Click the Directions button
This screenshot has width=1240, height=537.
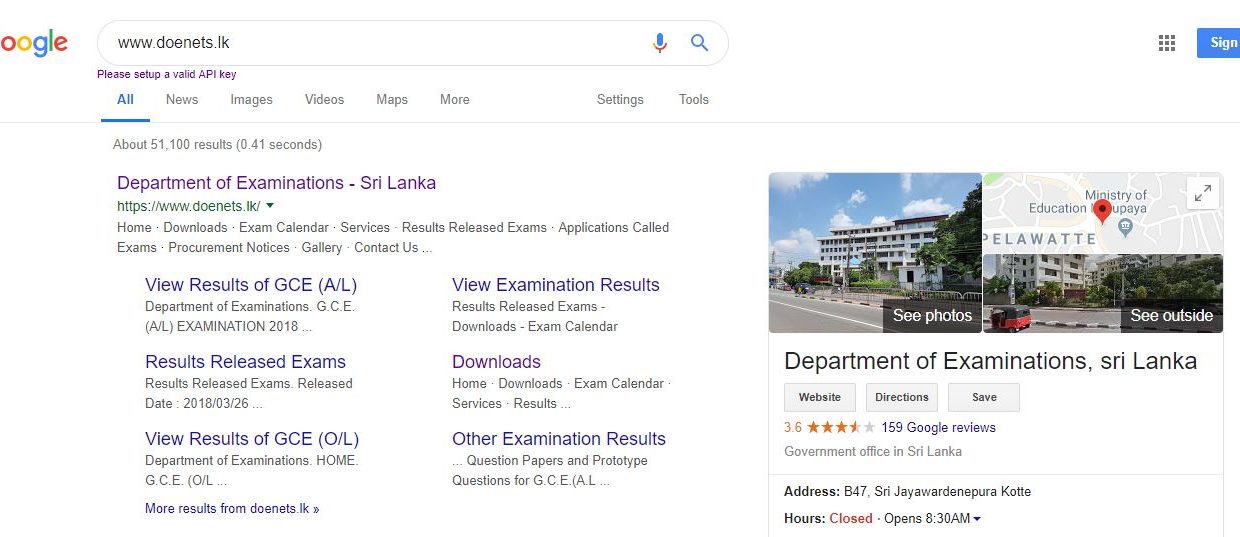click(x=902, y=397)
